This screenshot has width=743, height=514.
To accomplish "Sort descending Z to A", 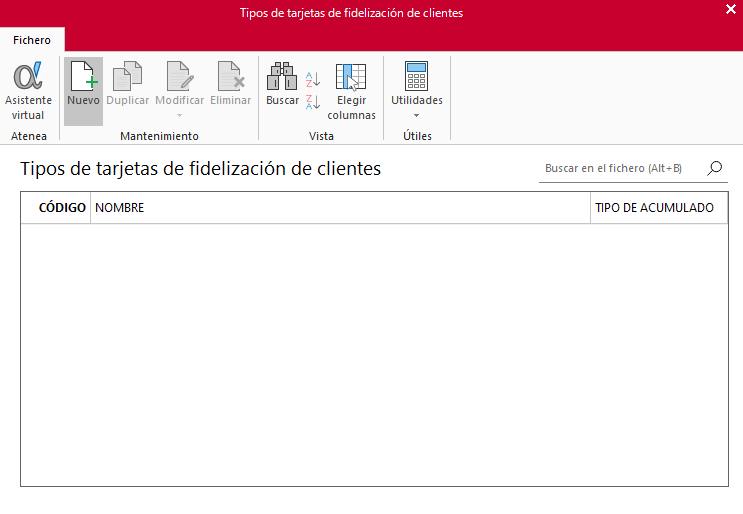I will coord(313,102).
